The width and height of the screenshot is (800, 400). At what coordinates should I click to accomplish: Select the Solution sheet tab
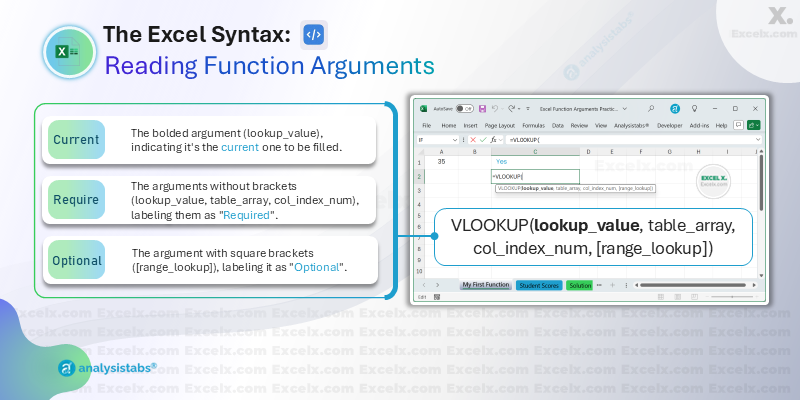[x=580, y=285]
